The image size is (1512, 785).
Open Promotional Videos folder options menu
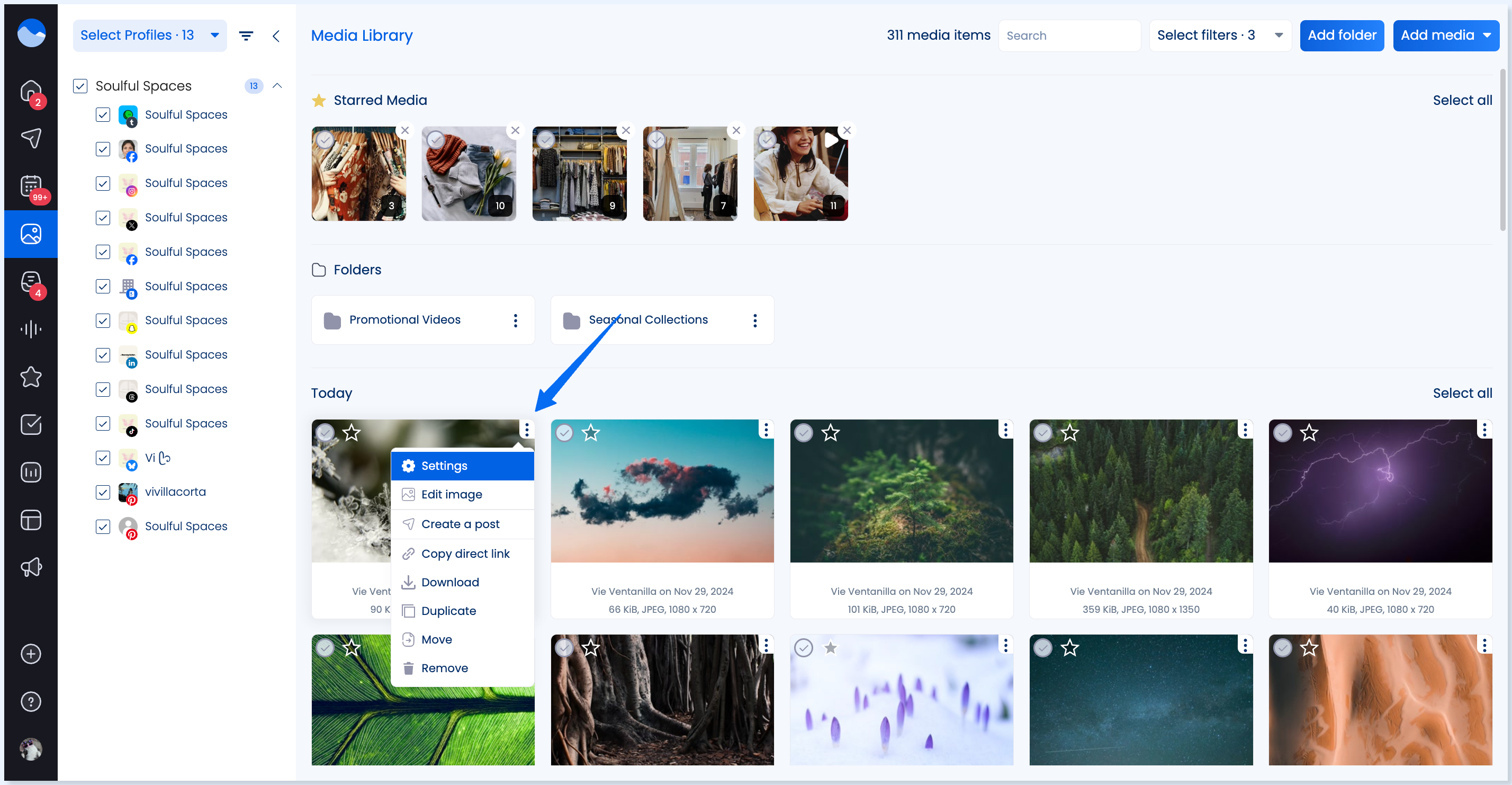tap(515, 320)
